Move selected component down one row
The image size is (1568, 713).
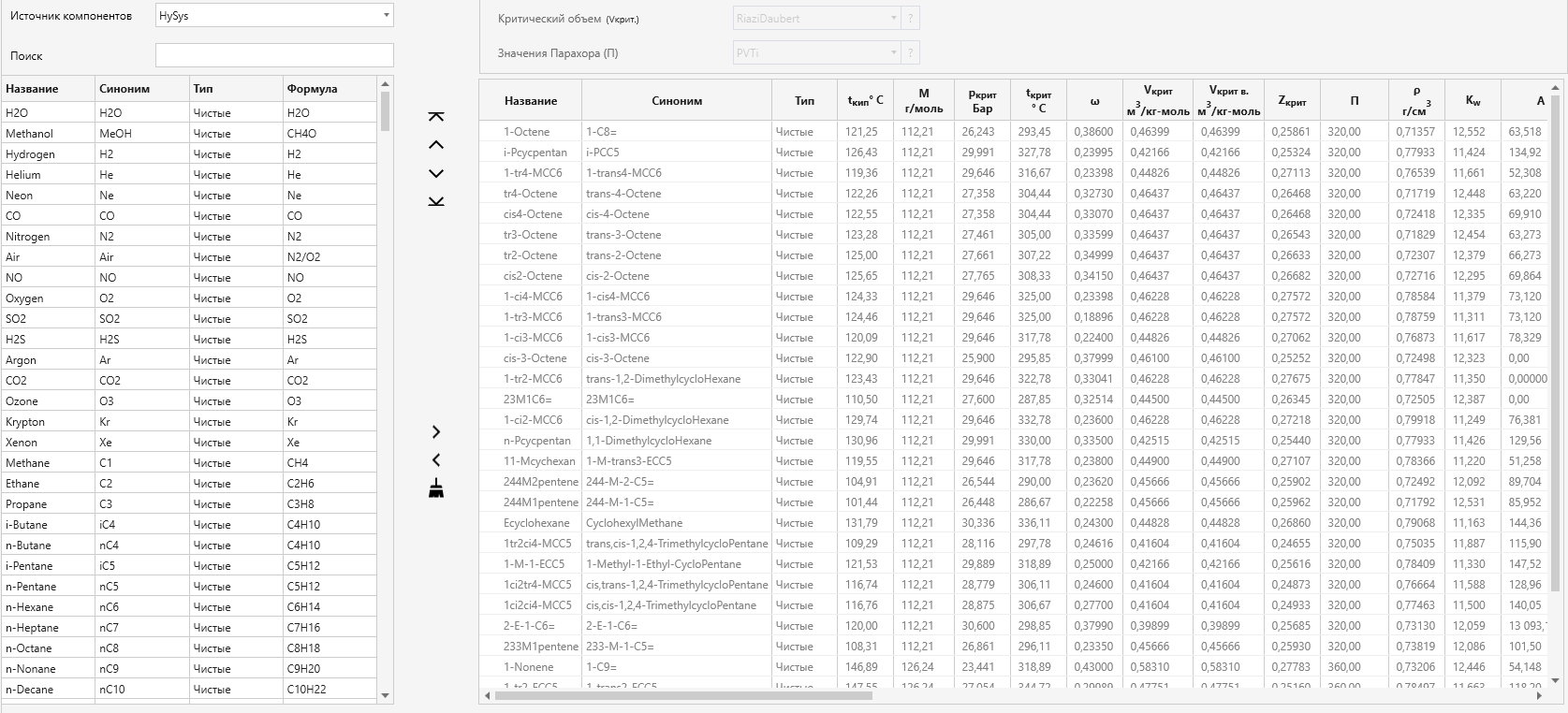click(x=436, y=173)
